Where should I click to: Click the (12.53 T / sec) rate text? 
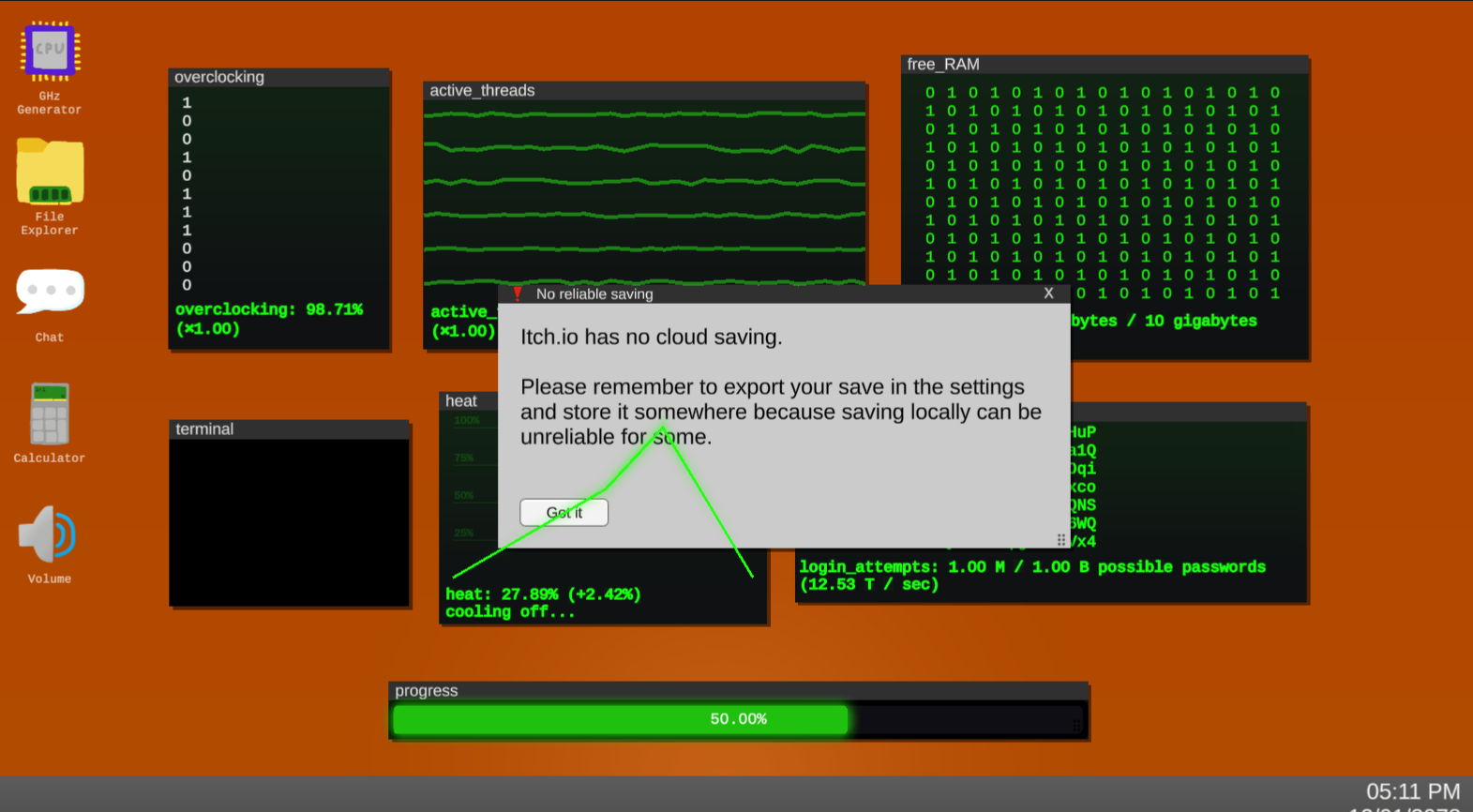(869, 585)
